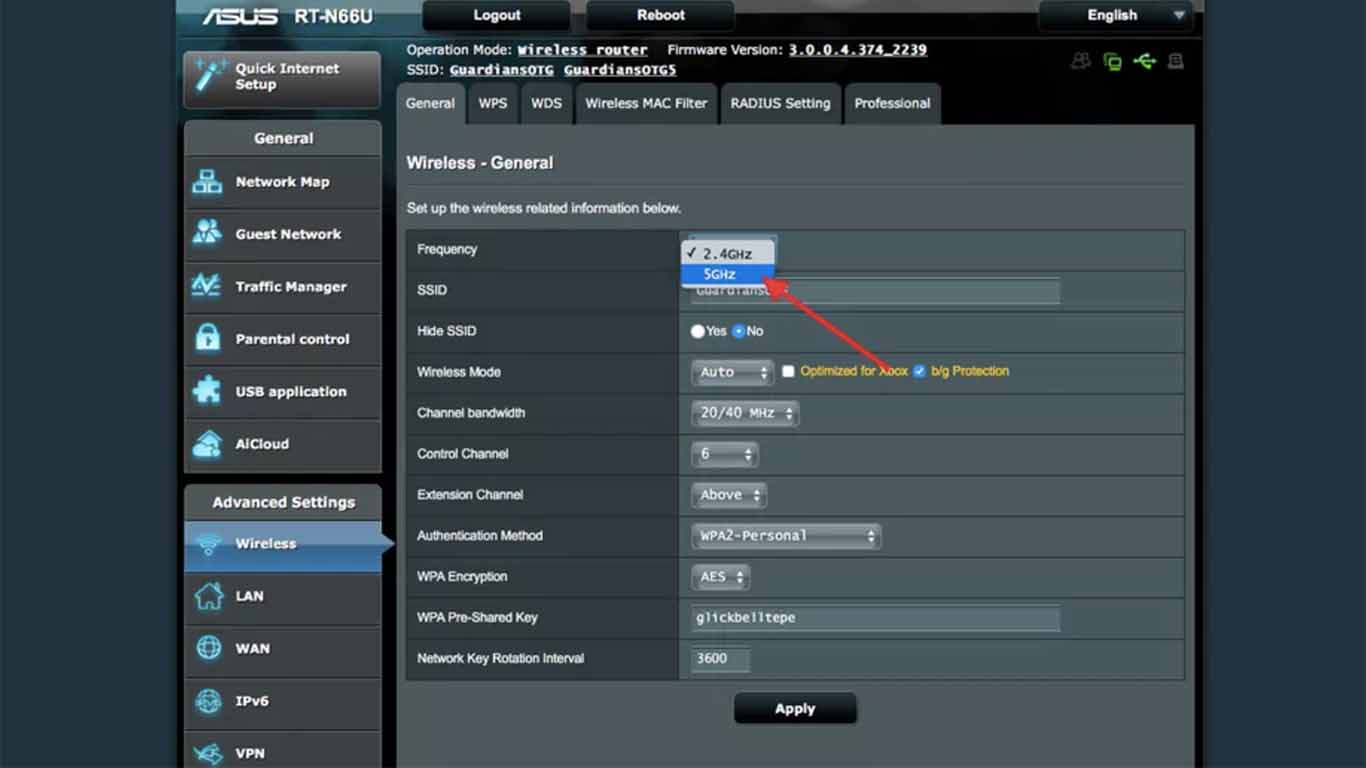1366x768 pixels.
Task: Open the Authentication Method dropdown
Action: tap(785, 536)
